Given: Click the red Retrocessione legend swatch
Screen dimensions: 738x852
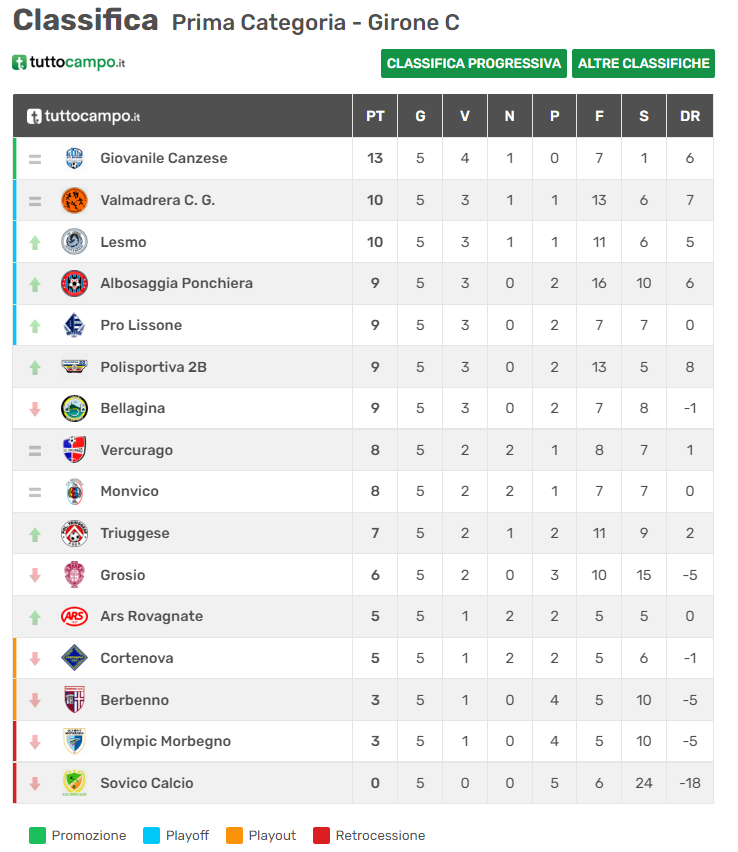Looking at the screenshot, I should pos(321,835).
